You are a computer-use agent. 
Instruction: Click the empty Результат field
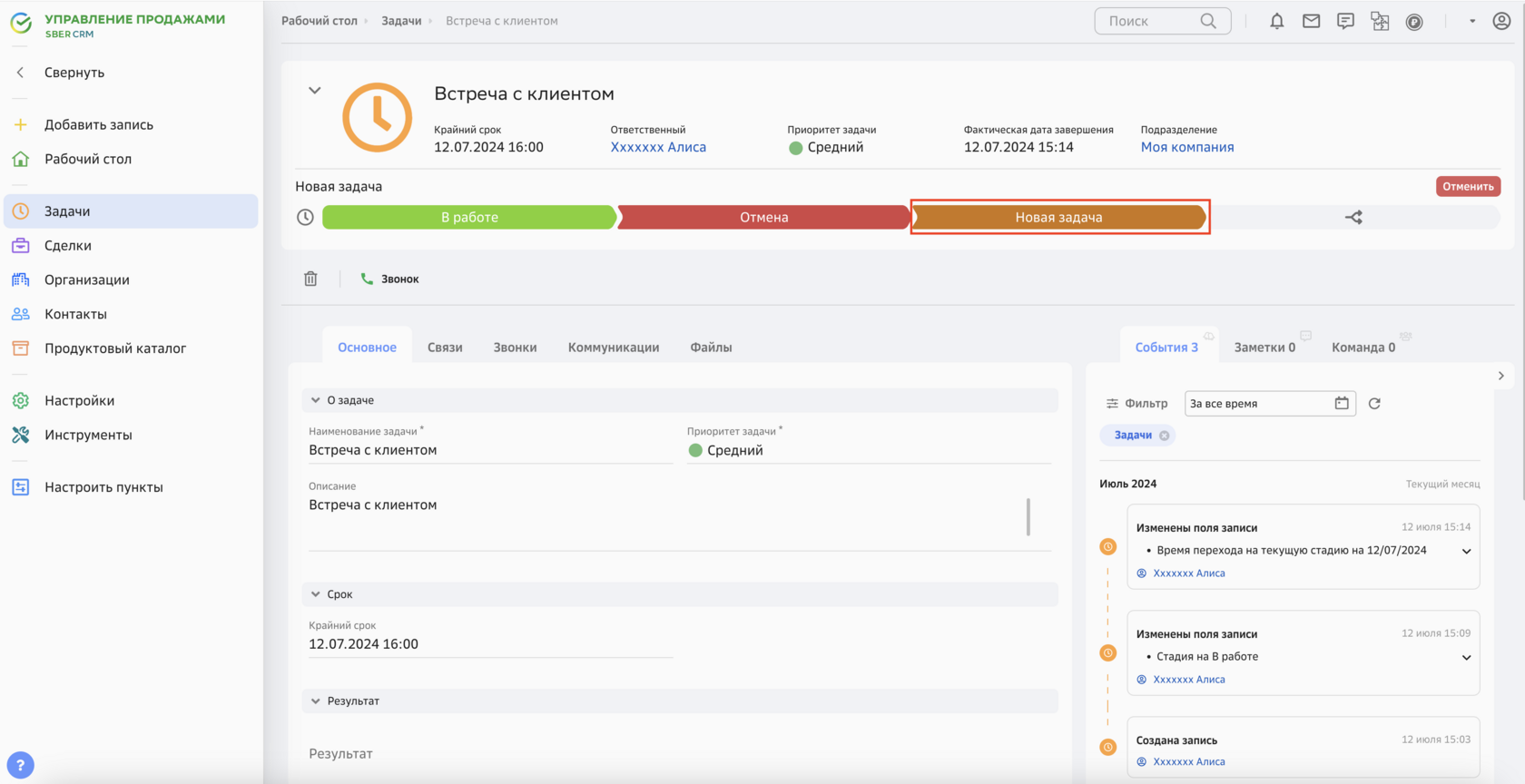pos(680,754)
